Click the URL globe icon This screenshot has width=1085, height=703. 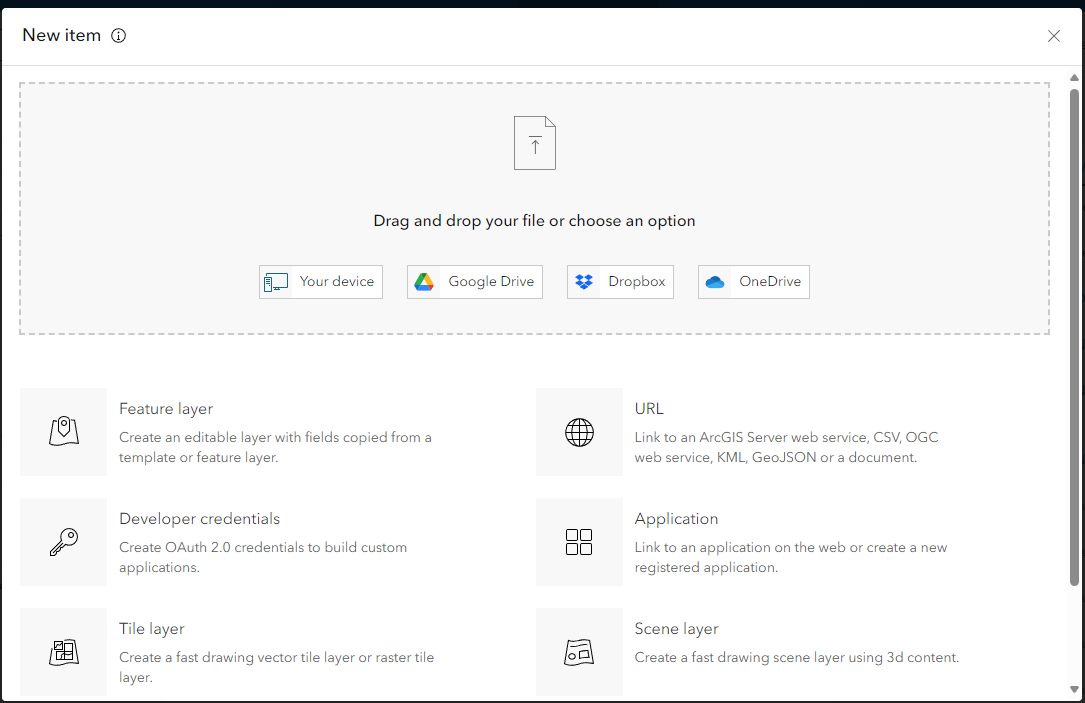coord(579,432)
